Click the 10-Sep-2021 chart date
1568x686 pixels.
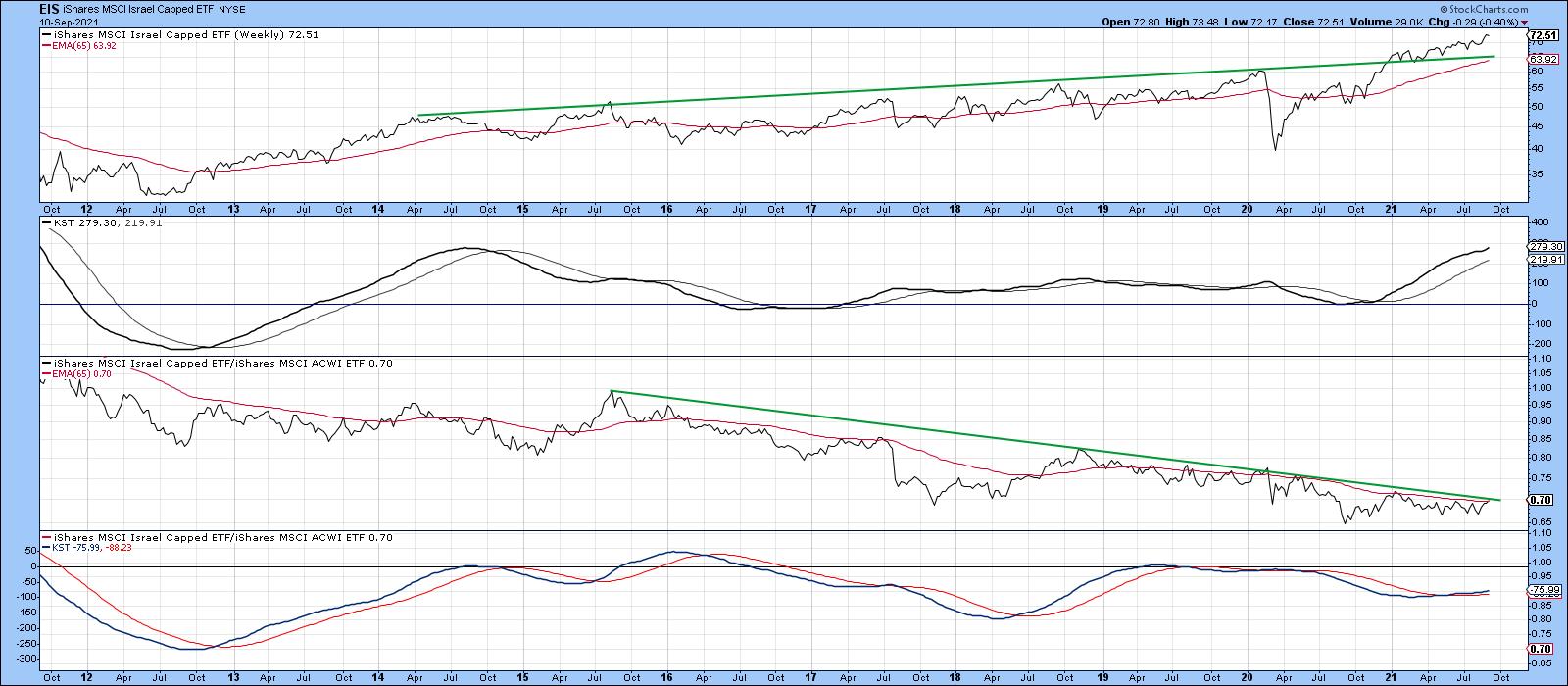pyautogui.click(x=67, y=21)
